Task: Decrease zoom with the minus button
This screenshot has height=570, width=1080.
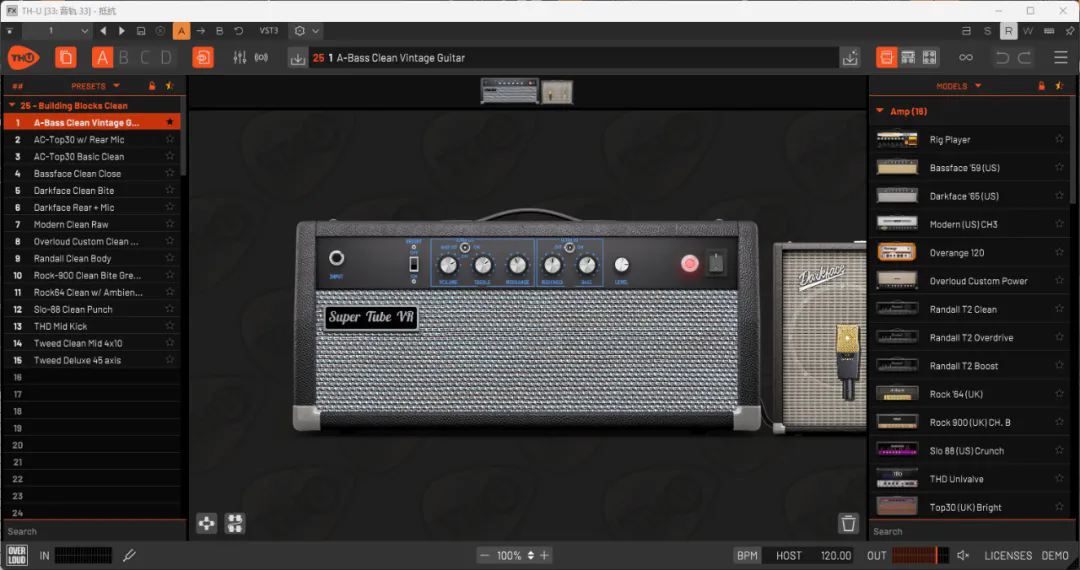Action: (484, 556)
